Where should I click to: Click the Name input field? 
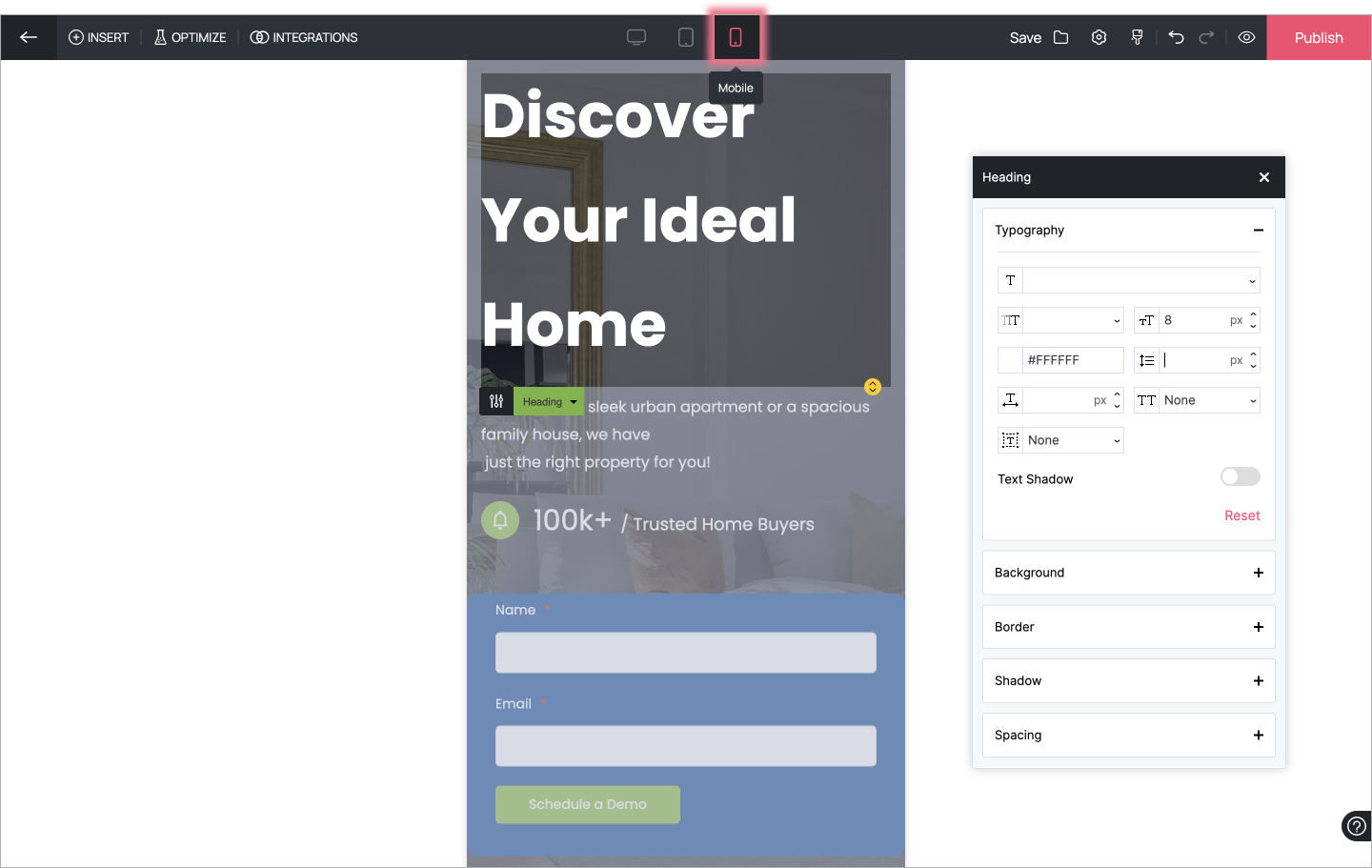tap(686, 653)
